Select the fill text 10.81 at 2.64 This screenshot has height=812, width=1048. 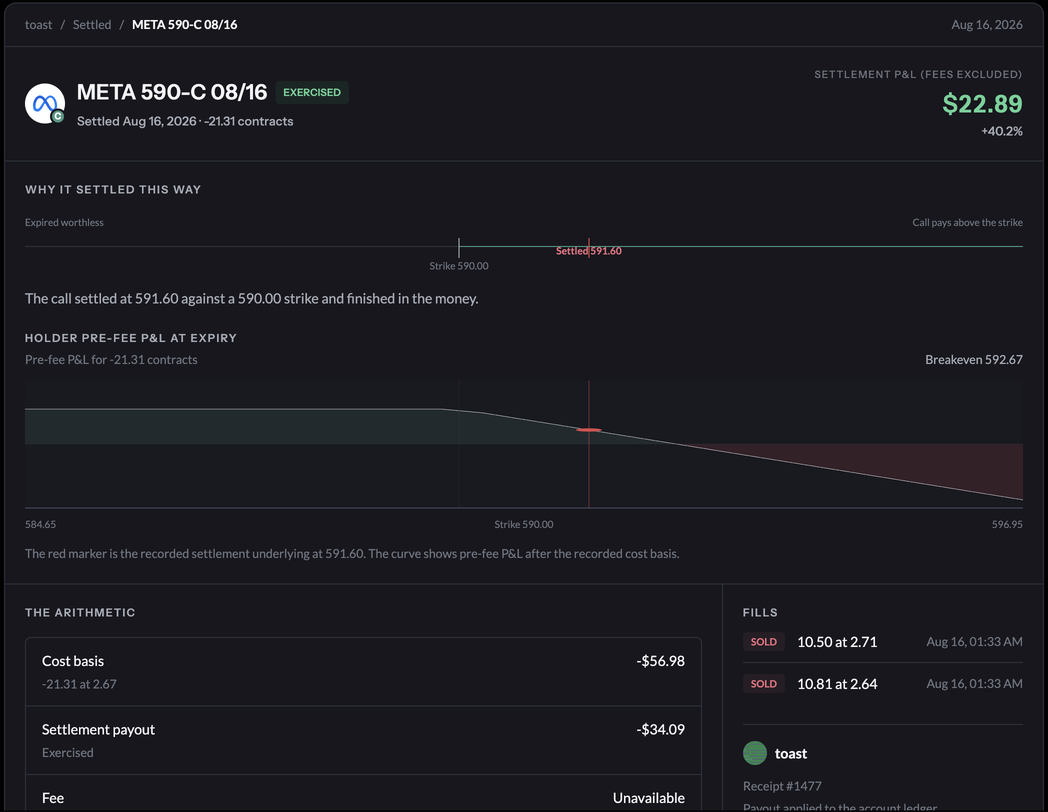pos(837,684)
